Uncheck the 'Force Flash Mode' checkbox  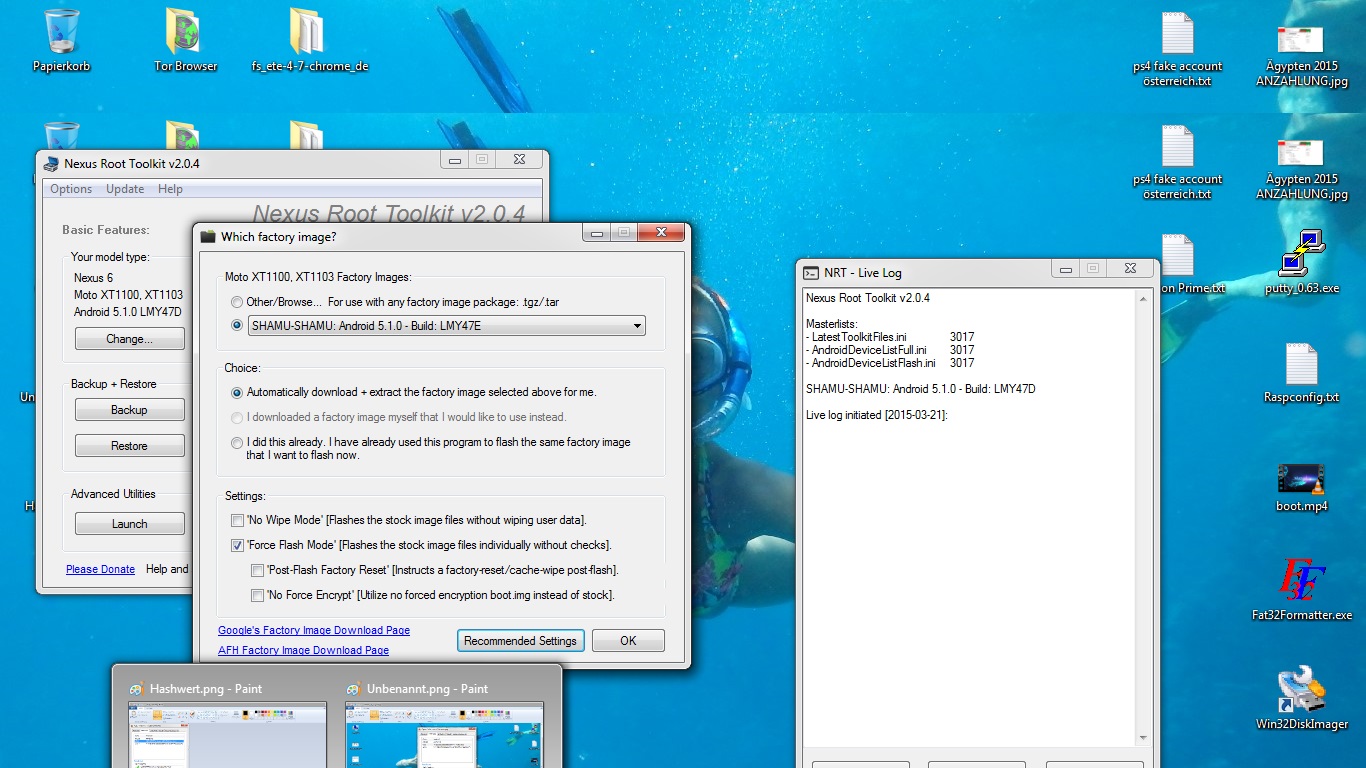click(x=237, y=545)
